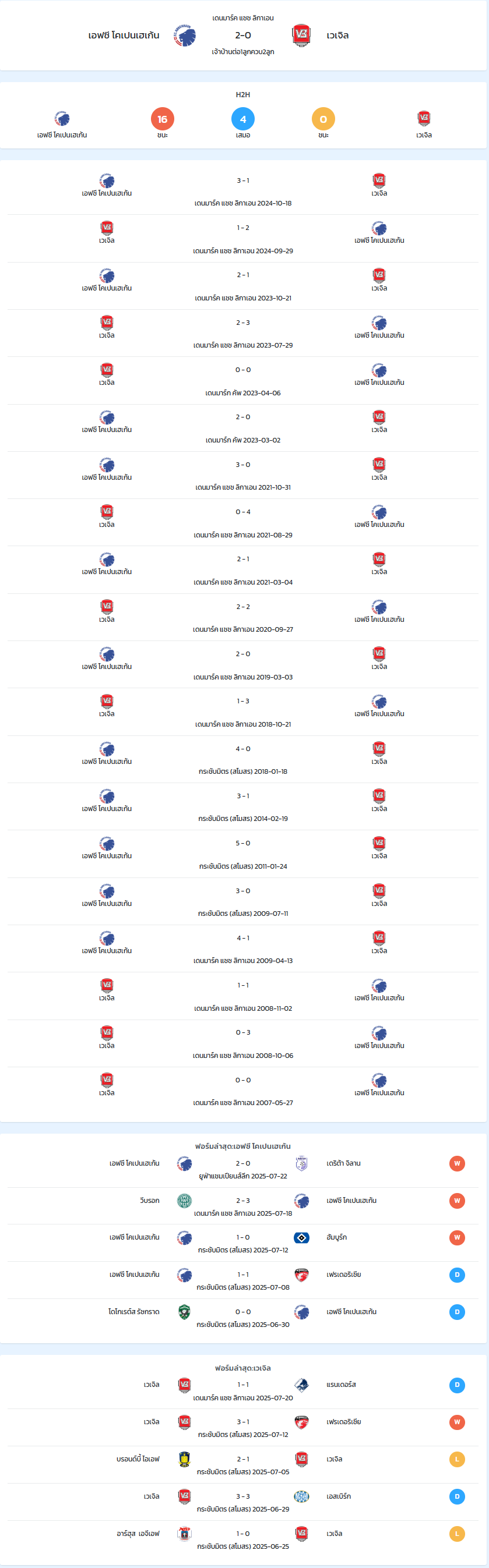Click the yellow 0 wins circle
Viewport: 489px width, 1568px height.
point(323,119)
